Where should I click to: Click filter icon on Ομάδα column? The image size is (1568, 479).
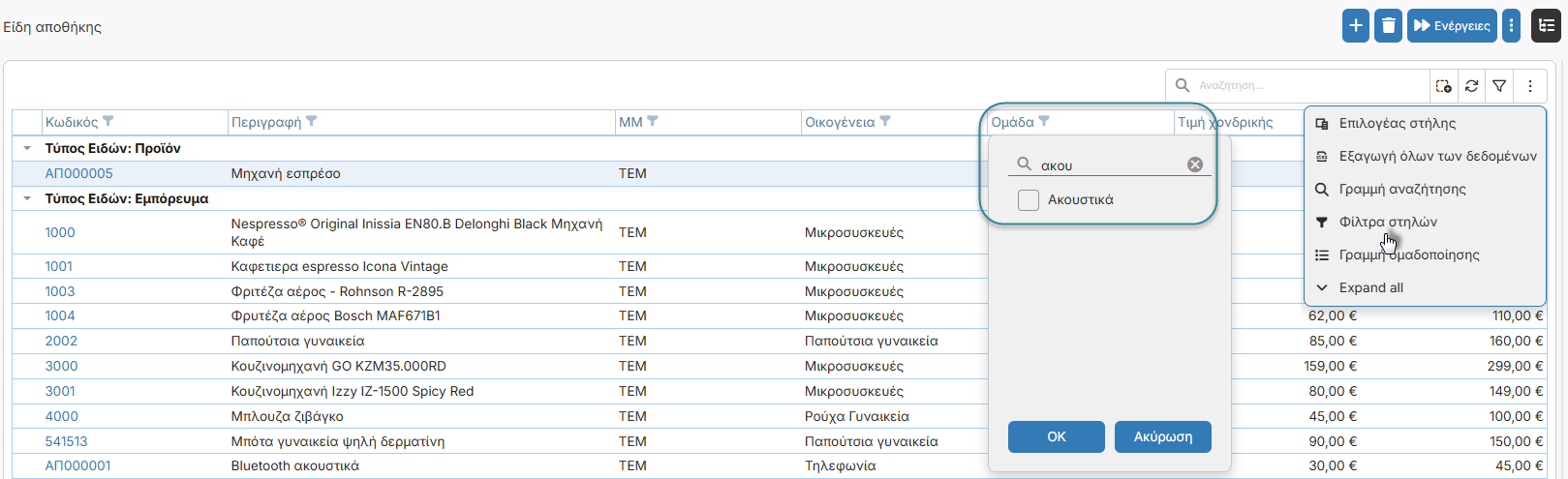(1044, 122)
